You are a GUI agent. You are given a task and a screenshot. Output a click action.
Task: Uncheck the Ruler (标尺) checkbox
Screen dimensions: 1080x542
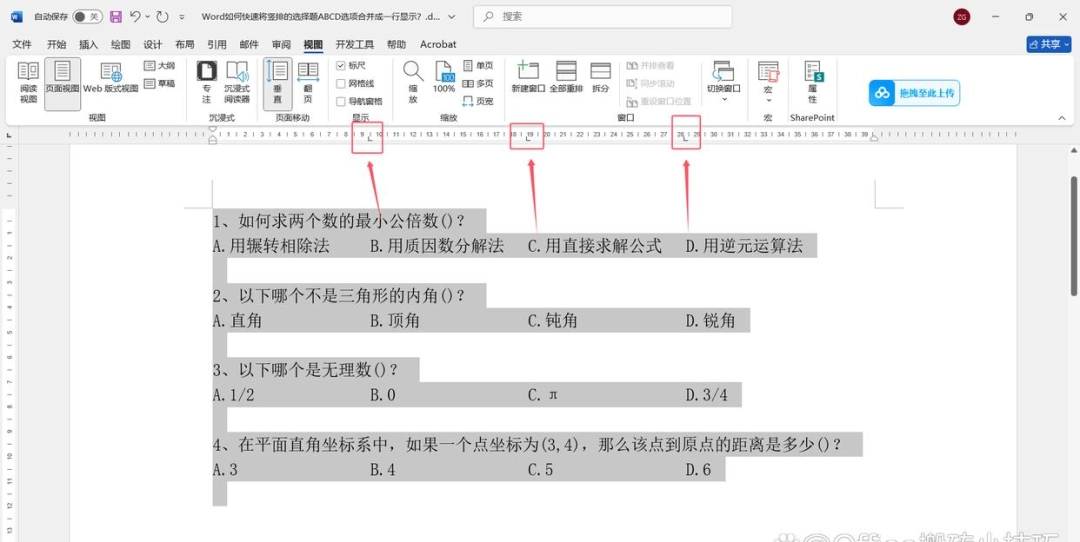coord(341,65)
